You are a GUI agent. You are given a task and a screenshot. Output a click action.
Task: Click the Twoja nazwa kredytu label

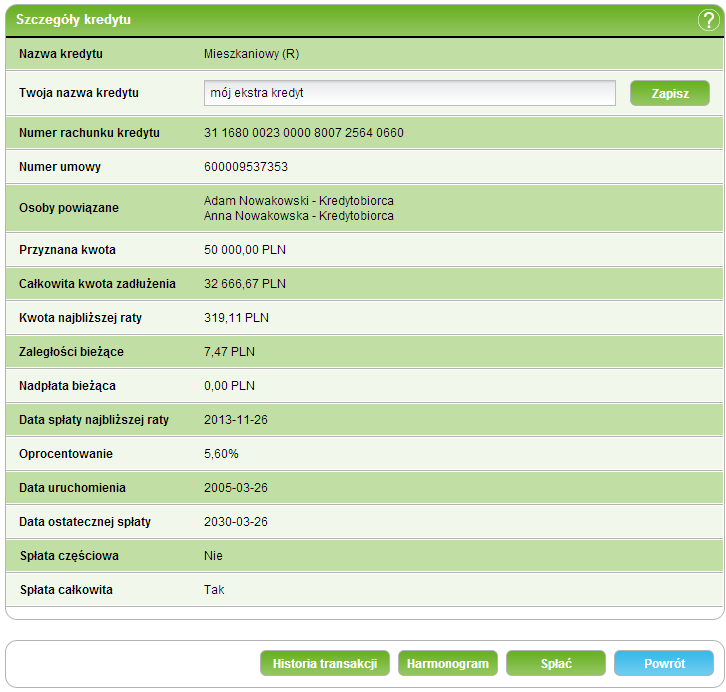(x=79, y=93)
